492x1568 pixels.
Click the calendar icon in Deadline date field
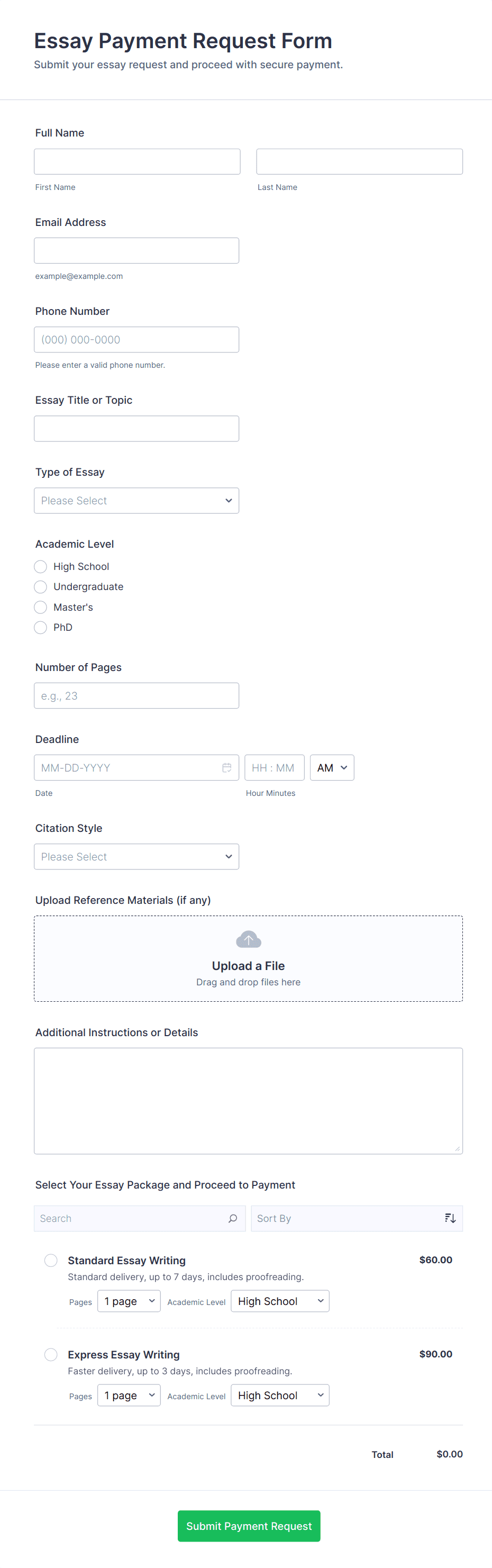(226, 767)
